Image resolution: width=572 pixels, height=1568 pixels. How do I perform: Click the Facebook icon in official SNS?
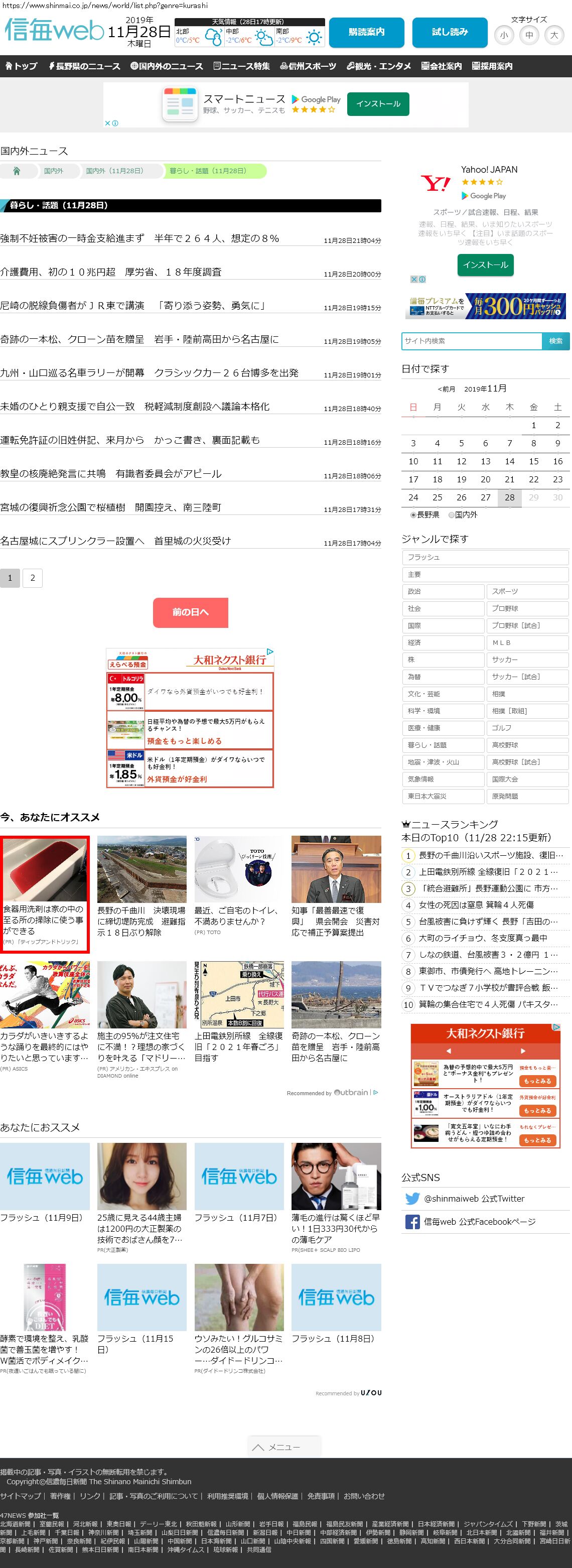(x=412, y=1221)
